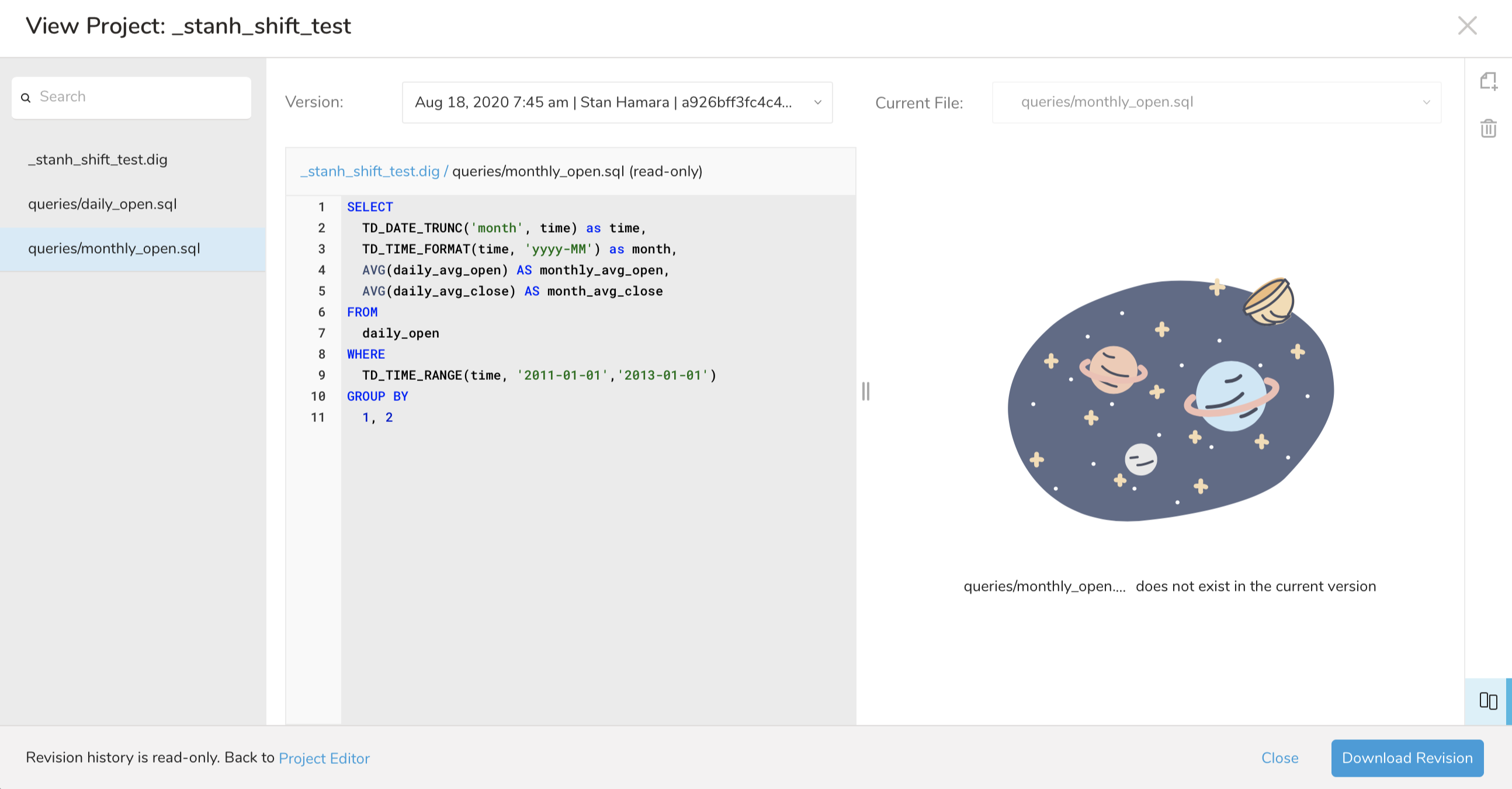
Task: Select _stanh_shift_test.dig in file list
Action: coord(98,160)
